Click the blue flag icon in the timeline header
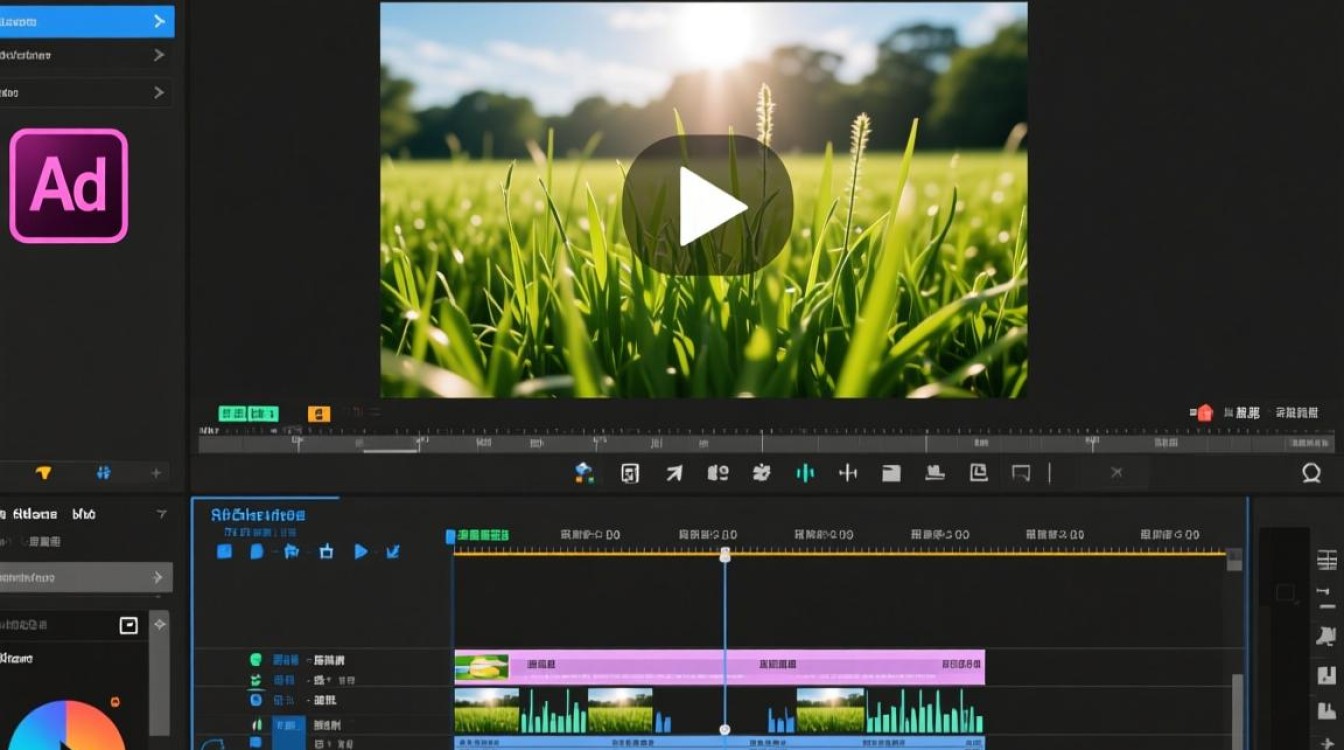The height and width of the screenshot is (750, 1344). [x=291, y=551]
